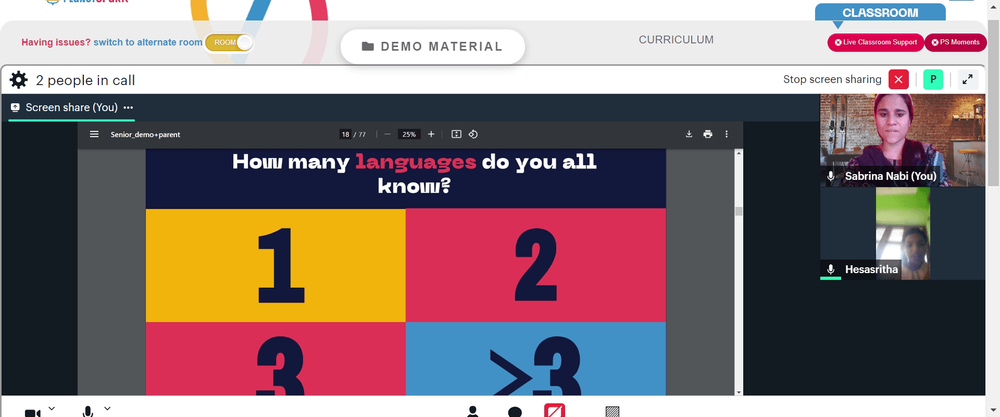The width and height of the screenshot is (1000, 417).
Task: Expand the call to fullscreen
Action: 967,80
